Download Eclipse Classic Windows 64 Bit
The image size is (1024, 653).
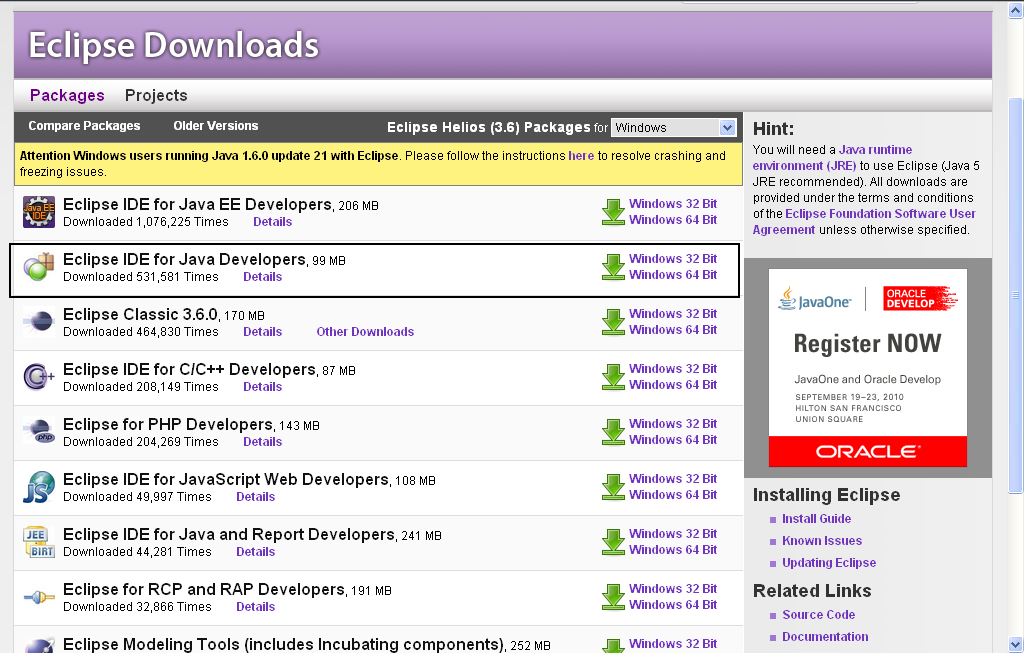673,330
